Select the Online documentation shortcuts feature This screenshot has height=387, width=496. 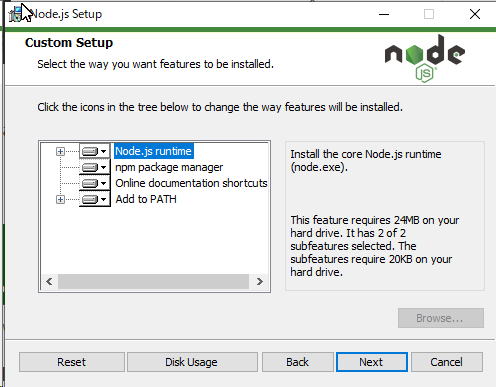coord(191,183)
